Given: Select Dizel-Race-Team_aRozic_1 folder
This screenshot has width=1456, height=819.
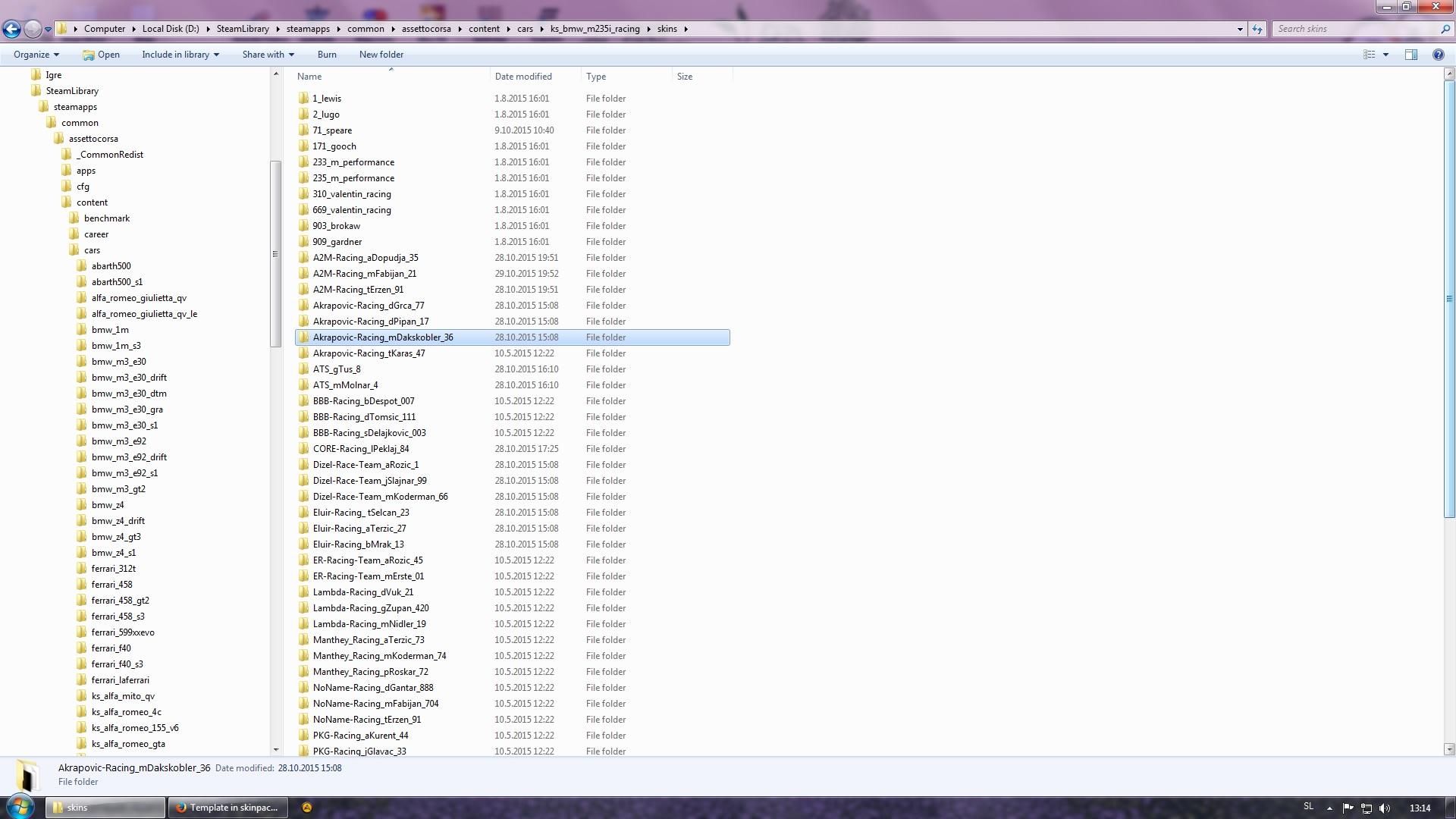Looking at the screenshot, I should [x=512, y=465].
